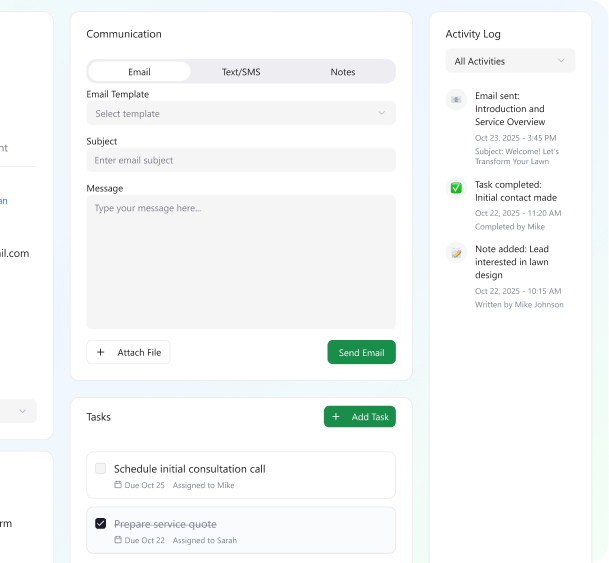Uncheck the Prepare service quote task

pyautogui.click(x=101, y=523)
